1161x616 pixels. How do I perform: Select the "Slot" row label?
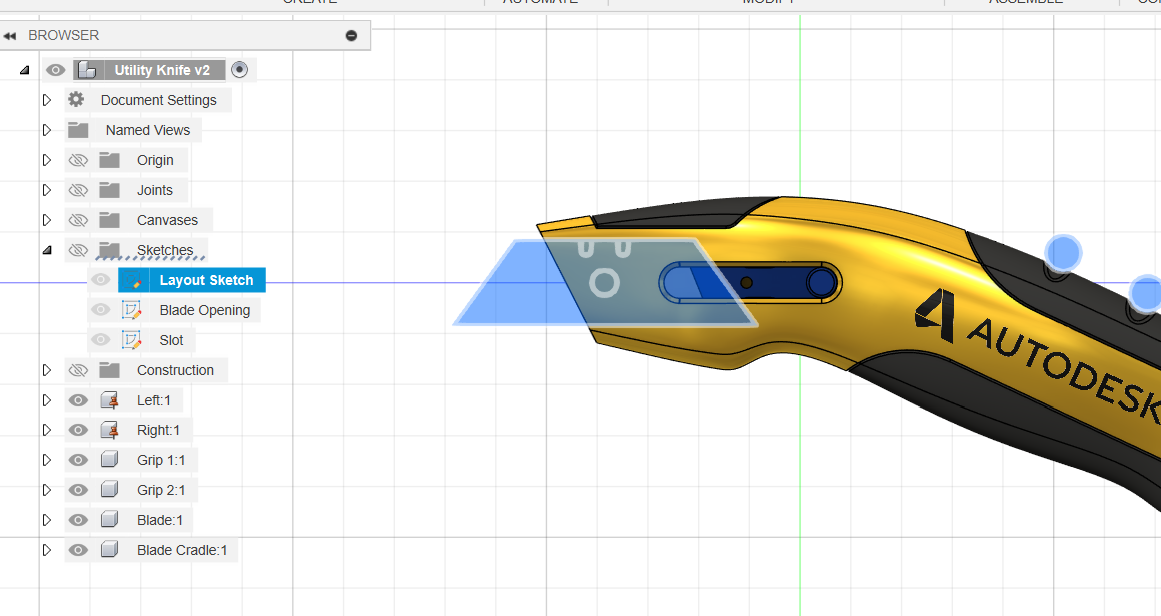click(x=171, y=340)
